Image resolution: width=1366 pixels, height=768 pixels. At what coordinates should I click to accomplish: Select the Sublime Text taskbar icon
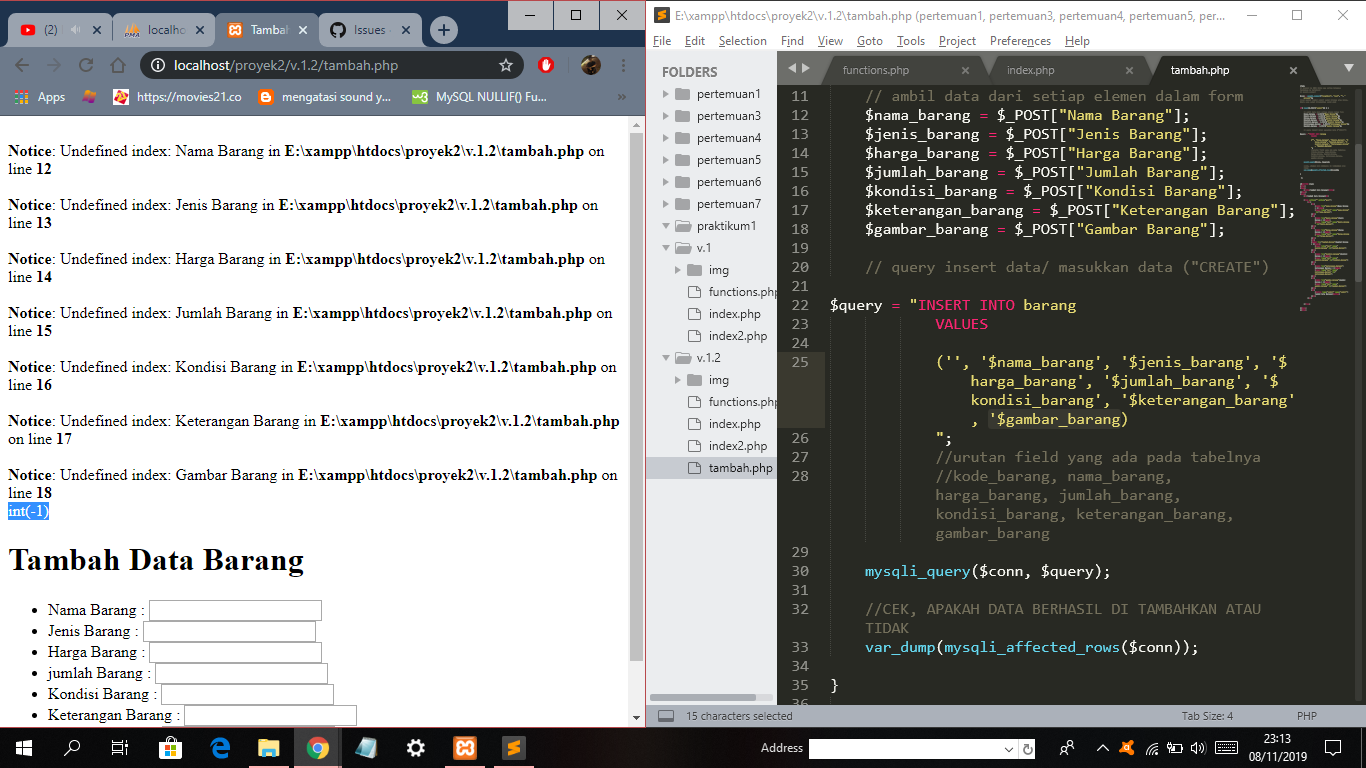coord(516,748)
